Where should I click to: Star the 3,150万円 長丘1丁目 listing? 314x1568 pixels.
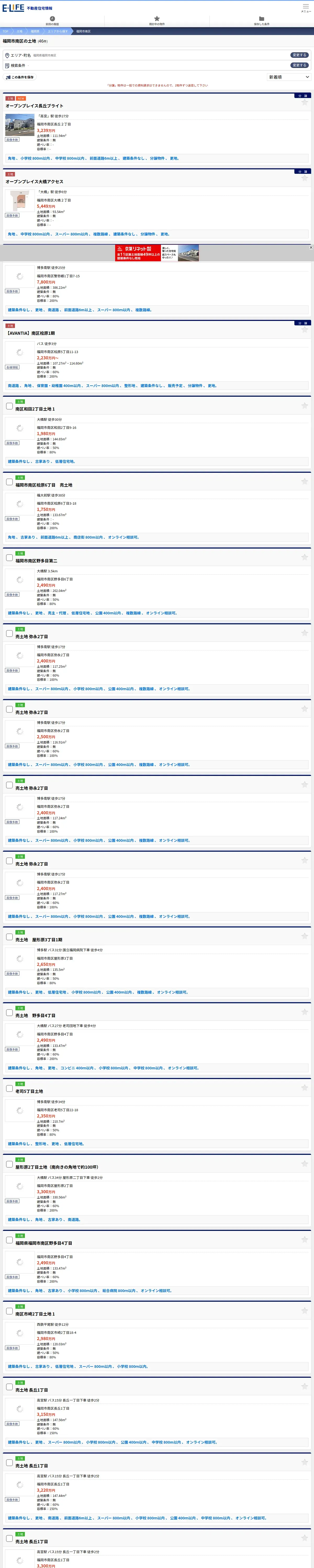click(305, 1387)
